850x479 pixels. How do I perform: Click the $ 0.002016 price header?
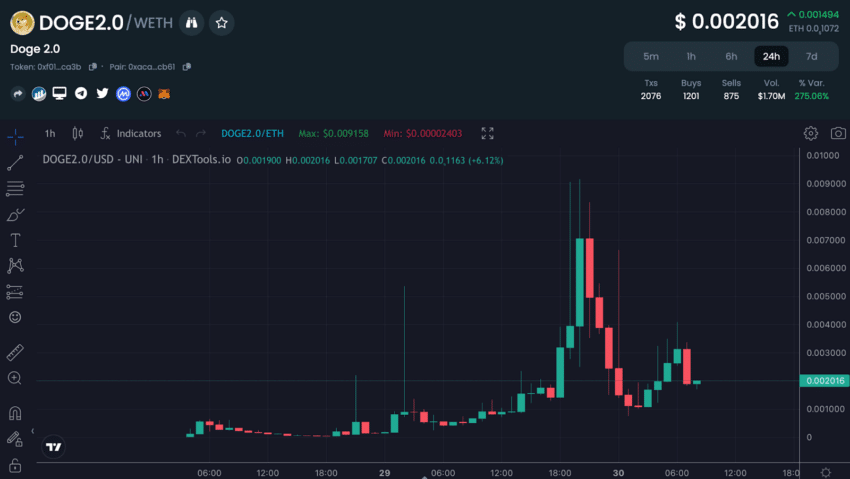726,22
